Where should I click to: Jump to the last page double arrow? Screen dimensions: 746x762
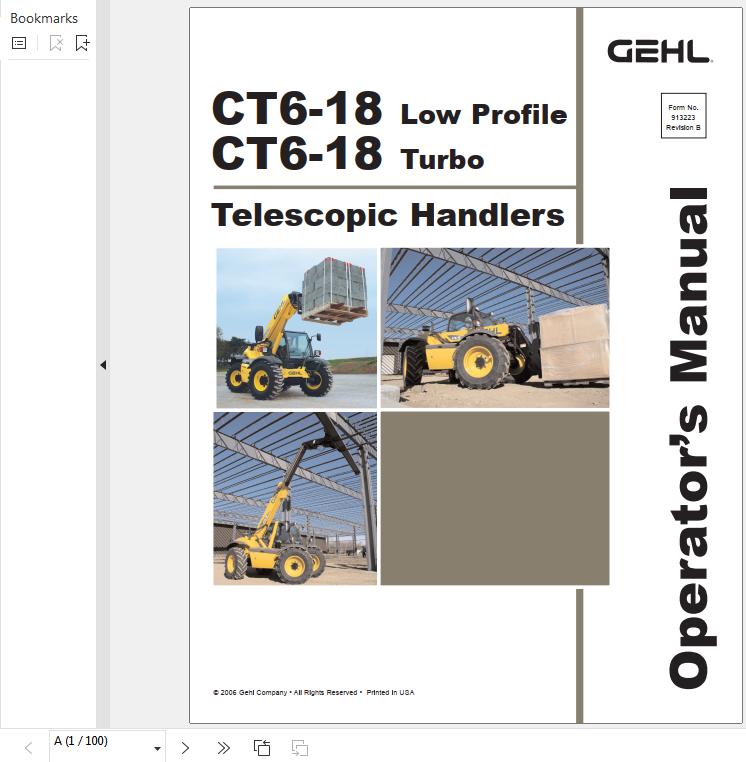(224, 748)
